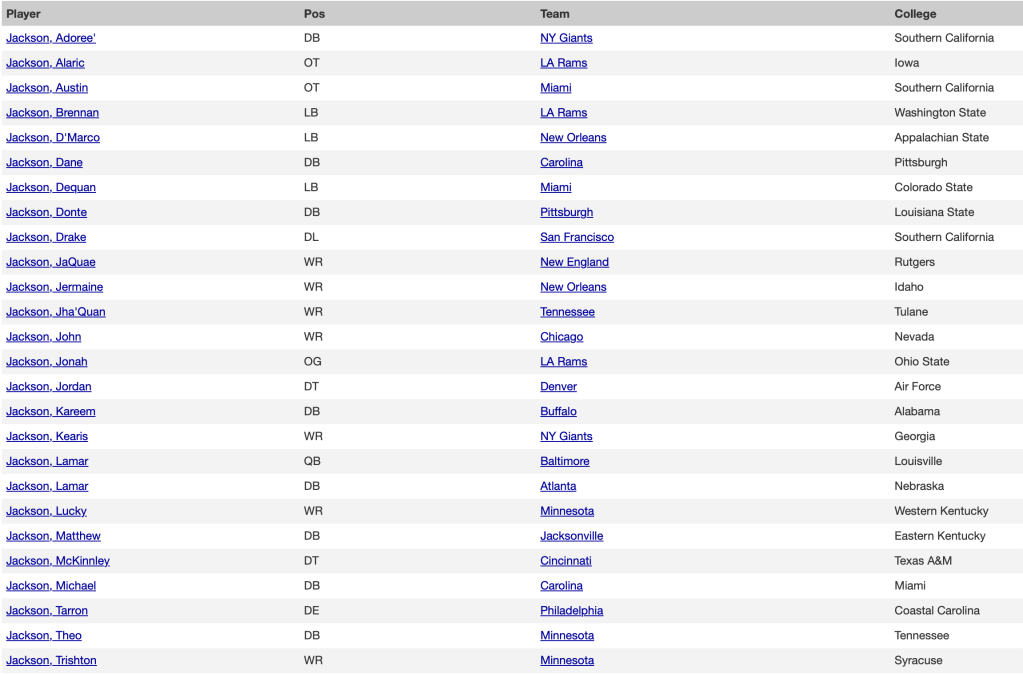
Task: Click the College column header
Action: (x=915, y=14)
